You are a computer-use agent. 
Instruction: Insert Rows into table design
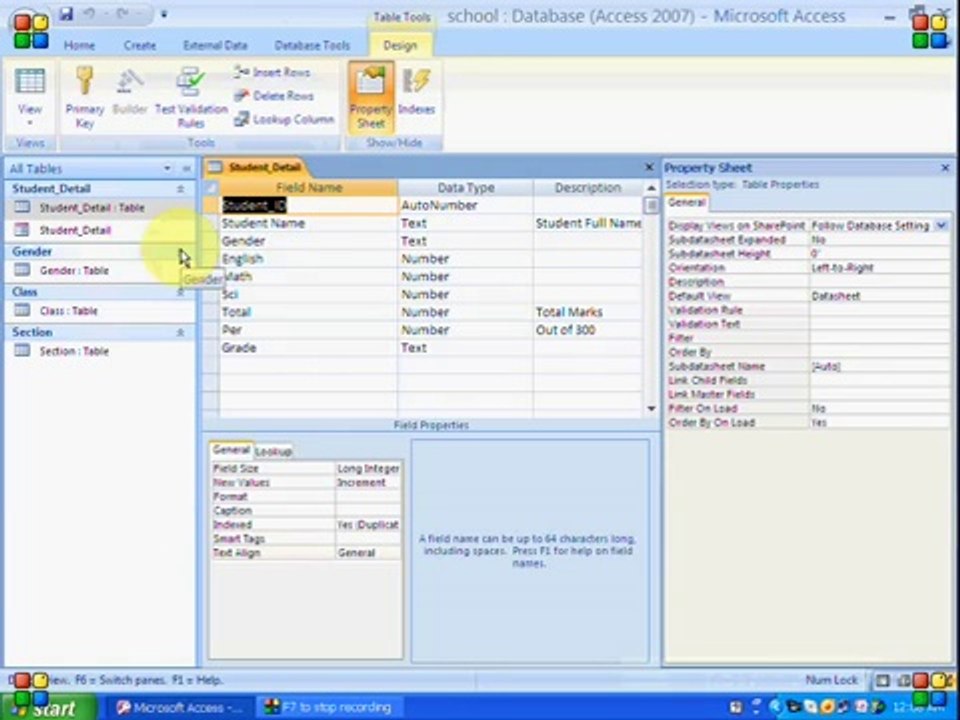(x=272, y=72)
